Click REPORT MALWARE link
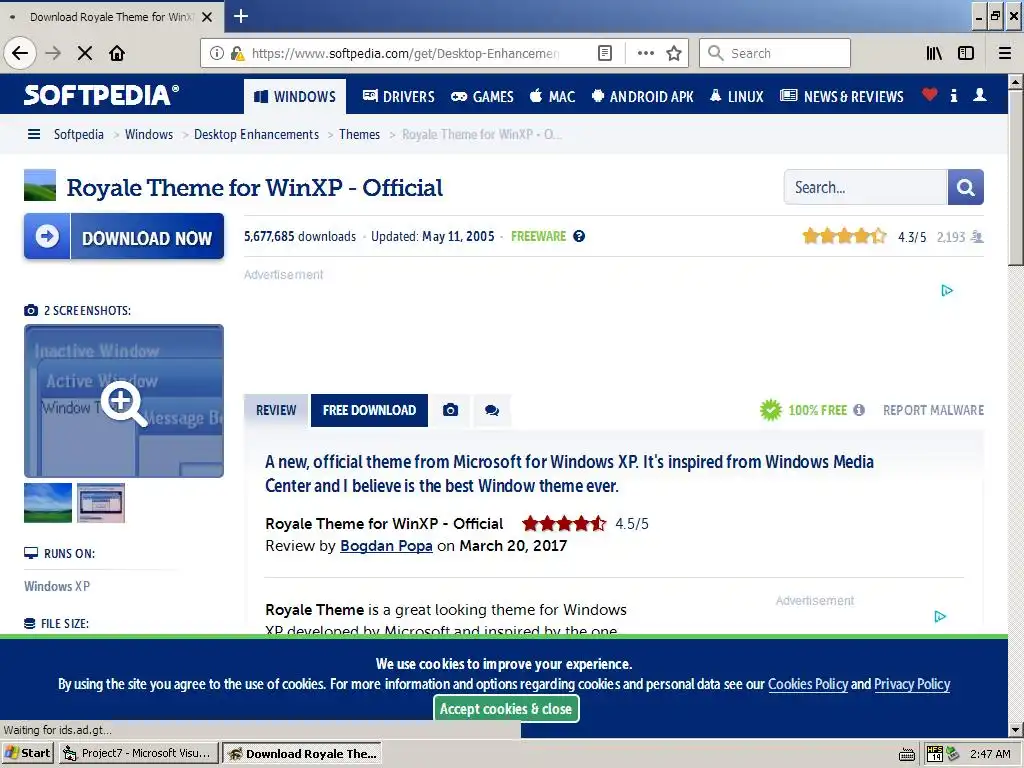Screen dimensions: 1024x768 pos(933,410)
